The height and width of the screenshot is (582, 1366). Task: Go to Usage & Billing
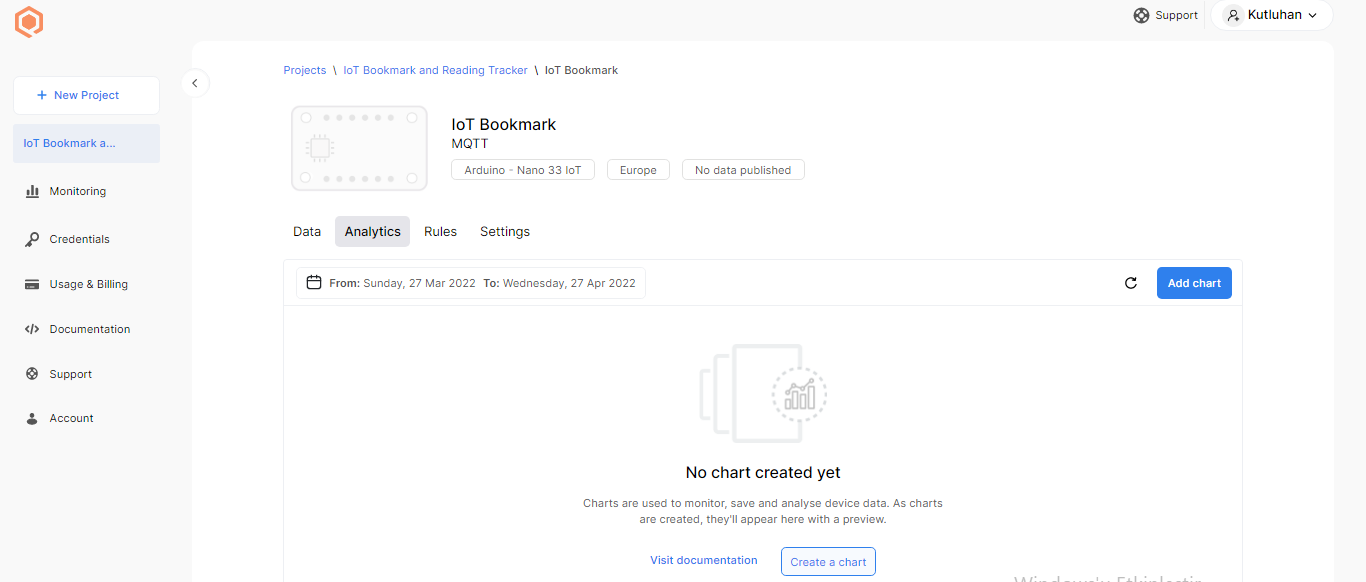88,284
